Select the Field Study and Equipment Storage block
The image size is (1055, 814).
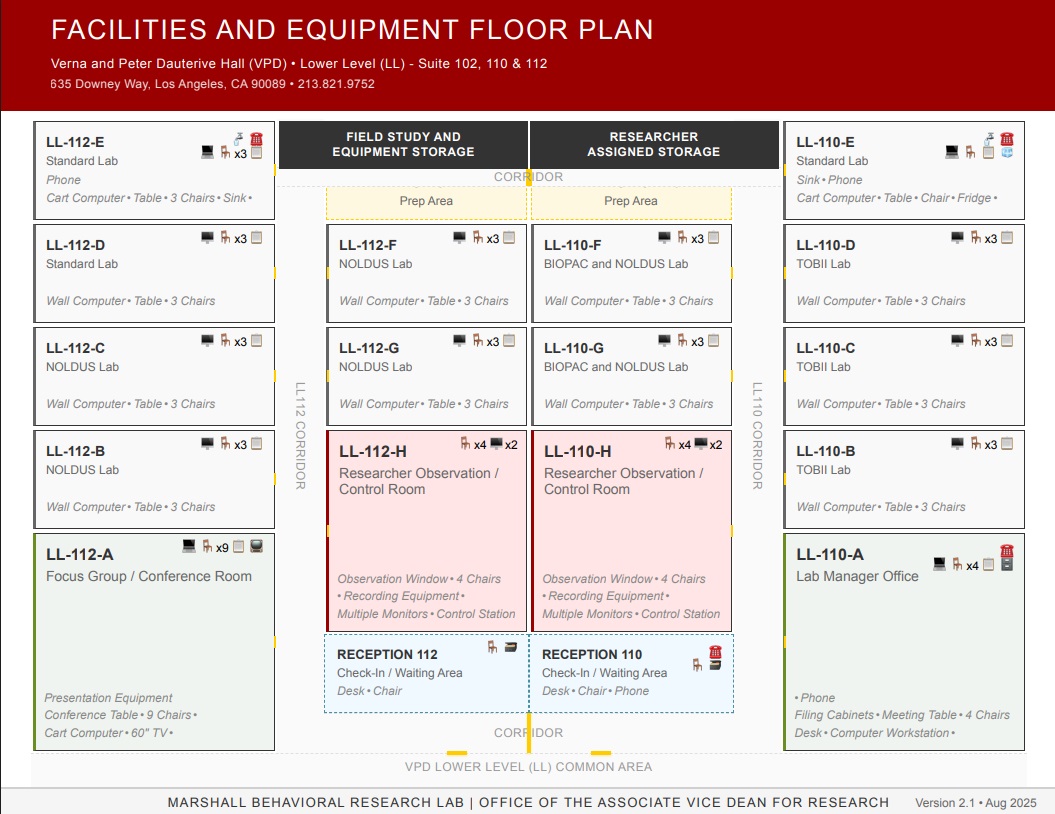pyautogui.click(x=403, y=145)
